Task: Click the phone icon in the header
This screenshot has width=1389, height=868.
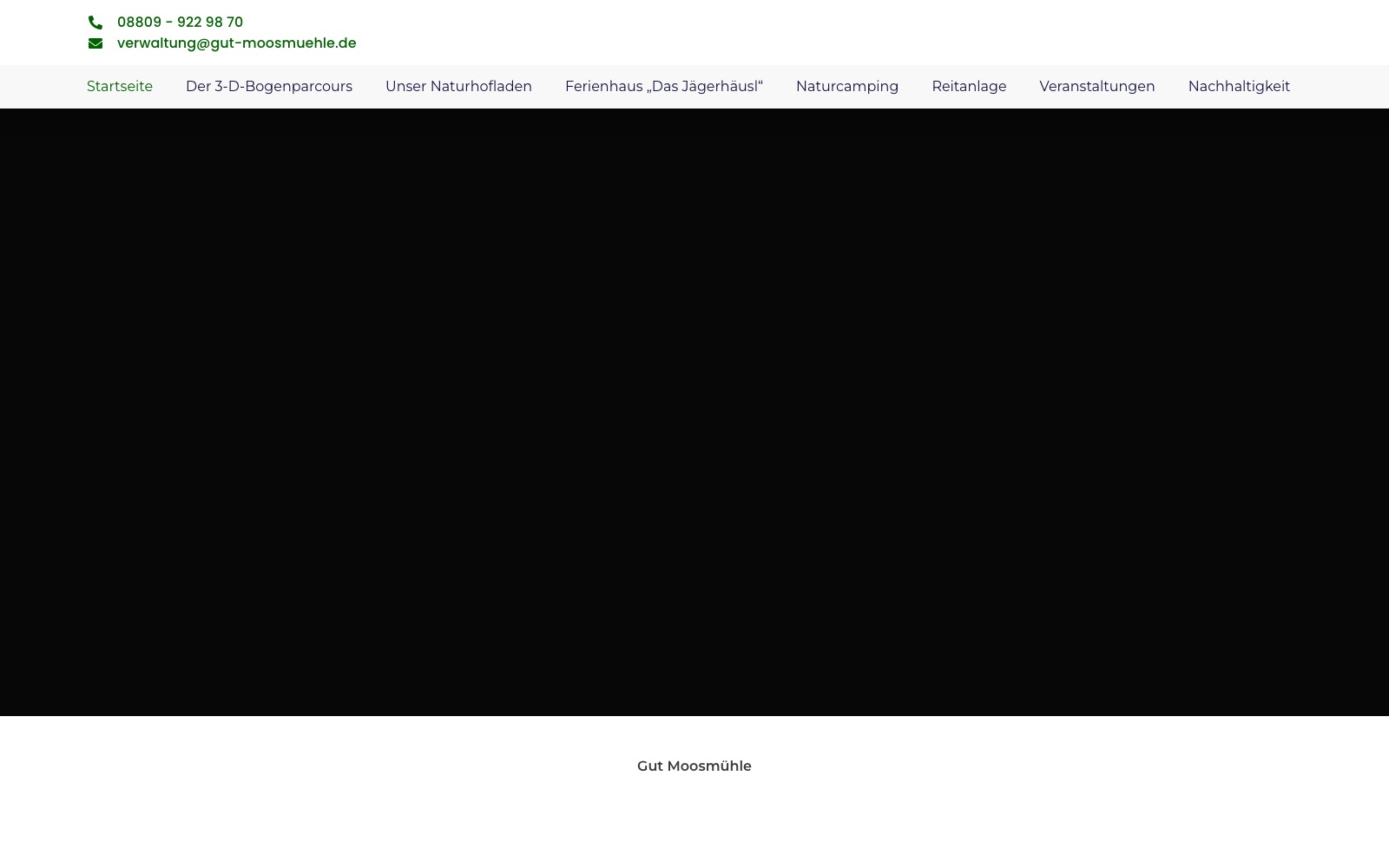Action: [95, 23]
